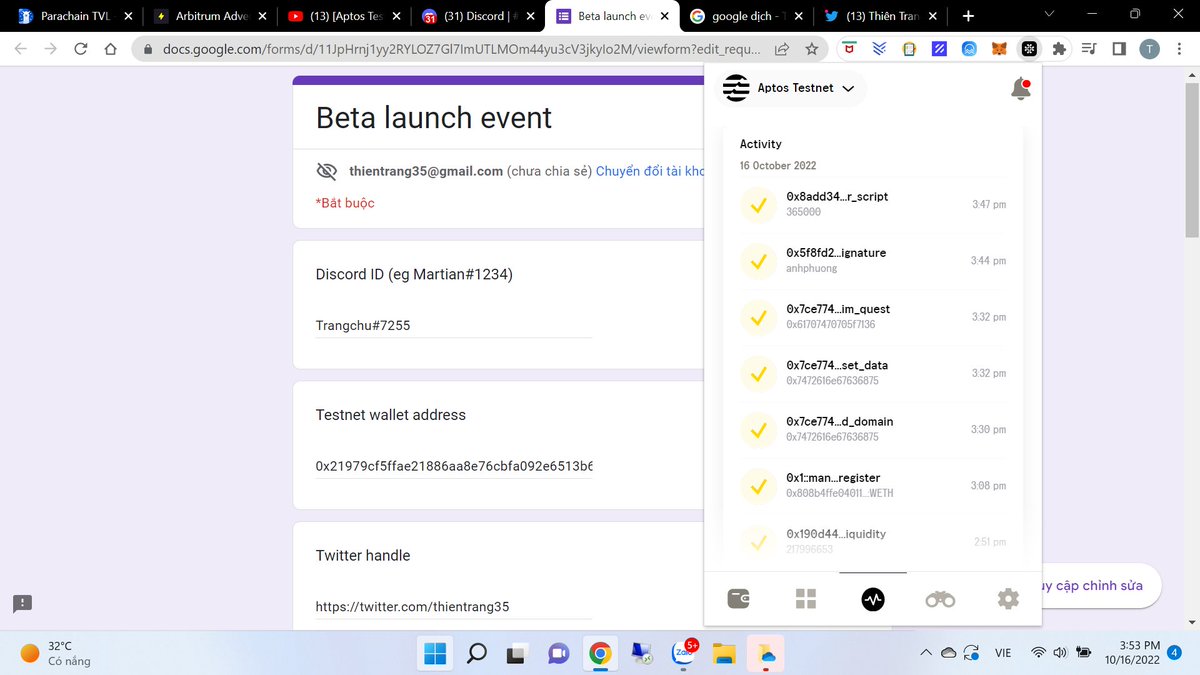
Task: Reload the current page
Action: point(81,48)
